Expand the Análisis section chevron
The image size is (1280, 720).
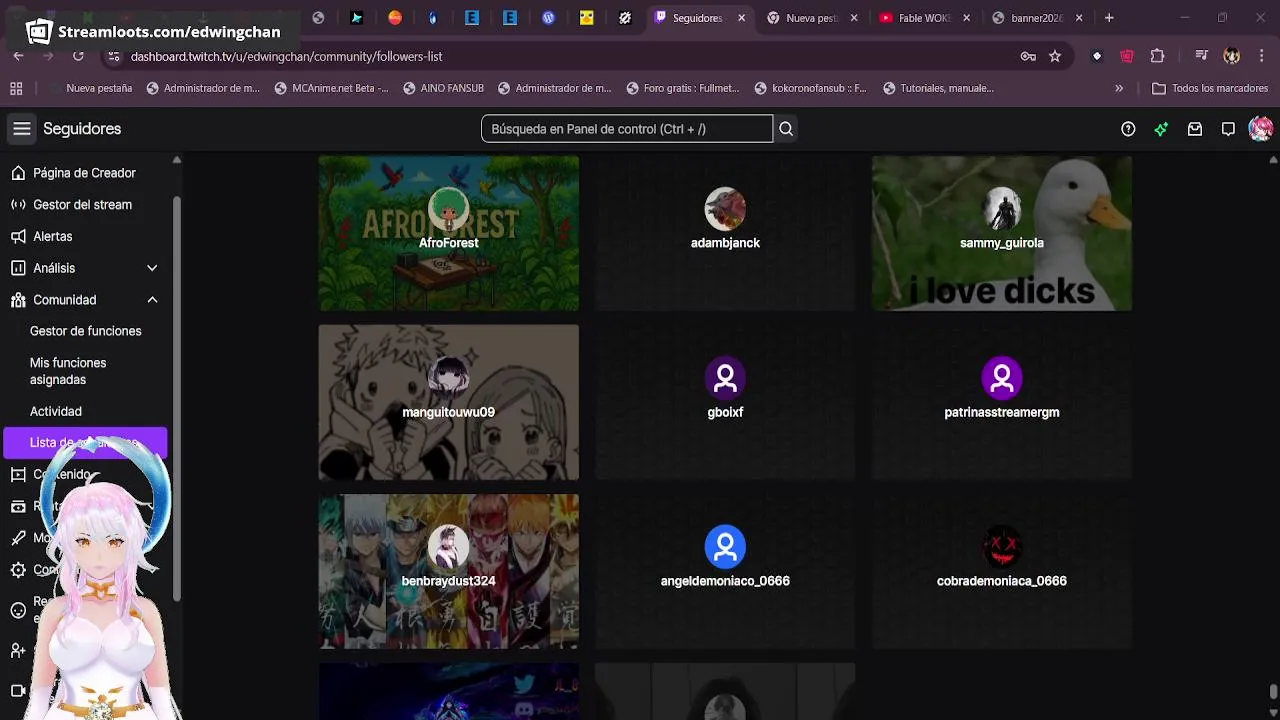152,268
